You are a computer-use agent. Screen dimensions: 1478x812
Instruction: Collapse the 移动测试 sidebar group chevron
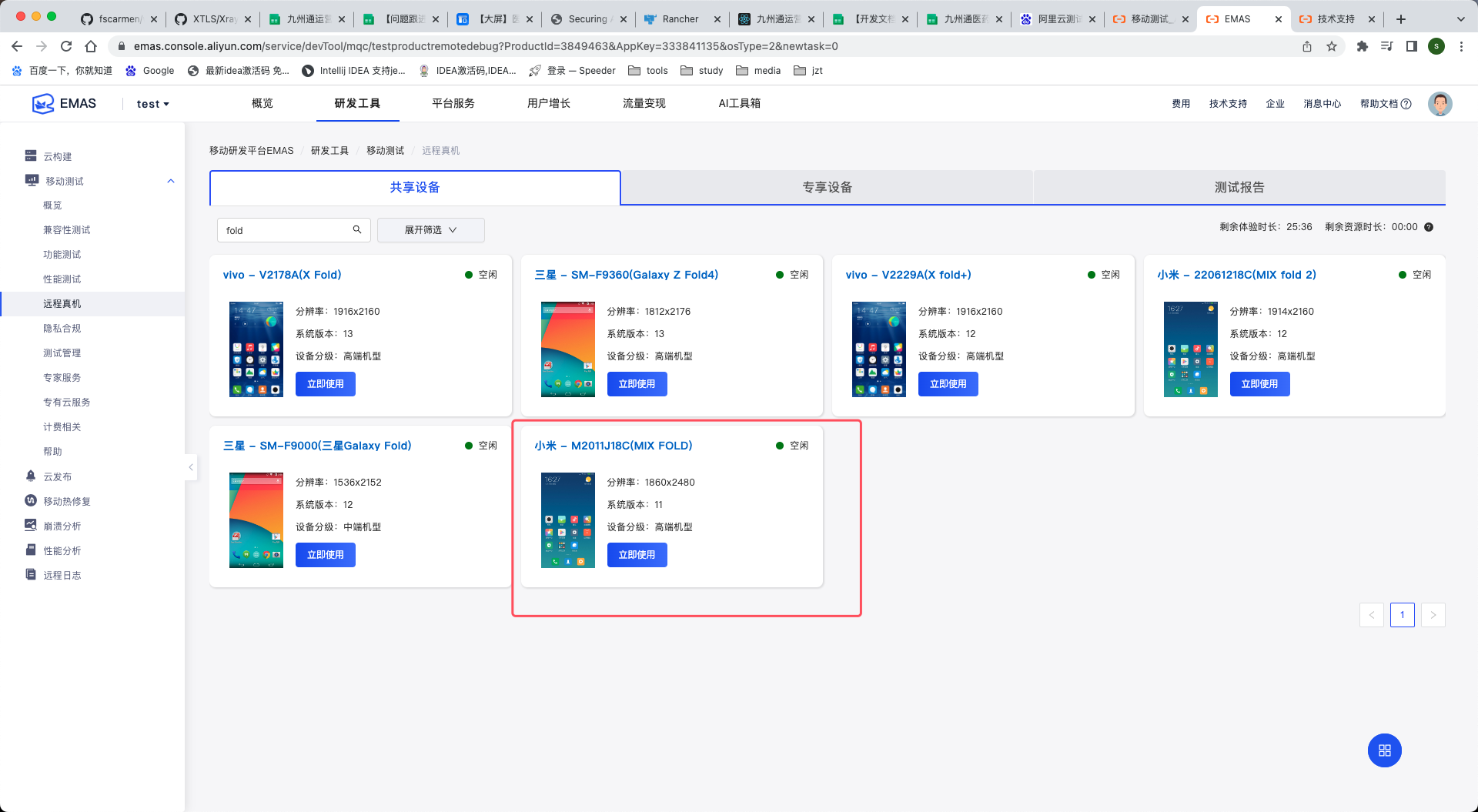(171, 181)
